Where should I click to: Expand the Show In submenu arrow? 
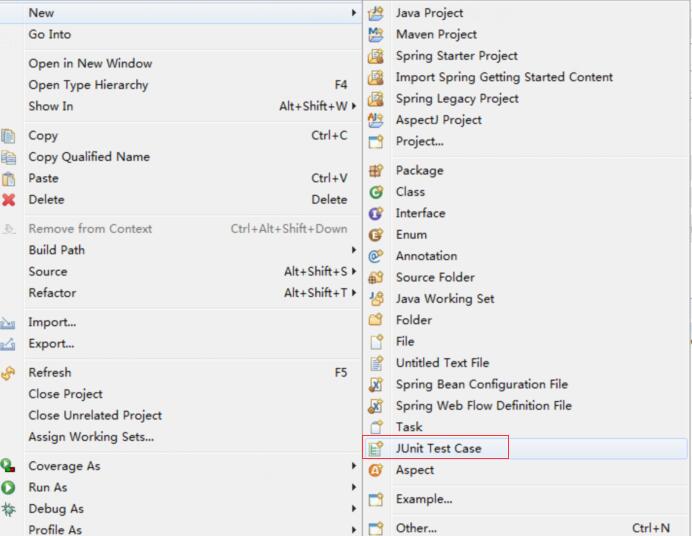(x=354, y=106)
